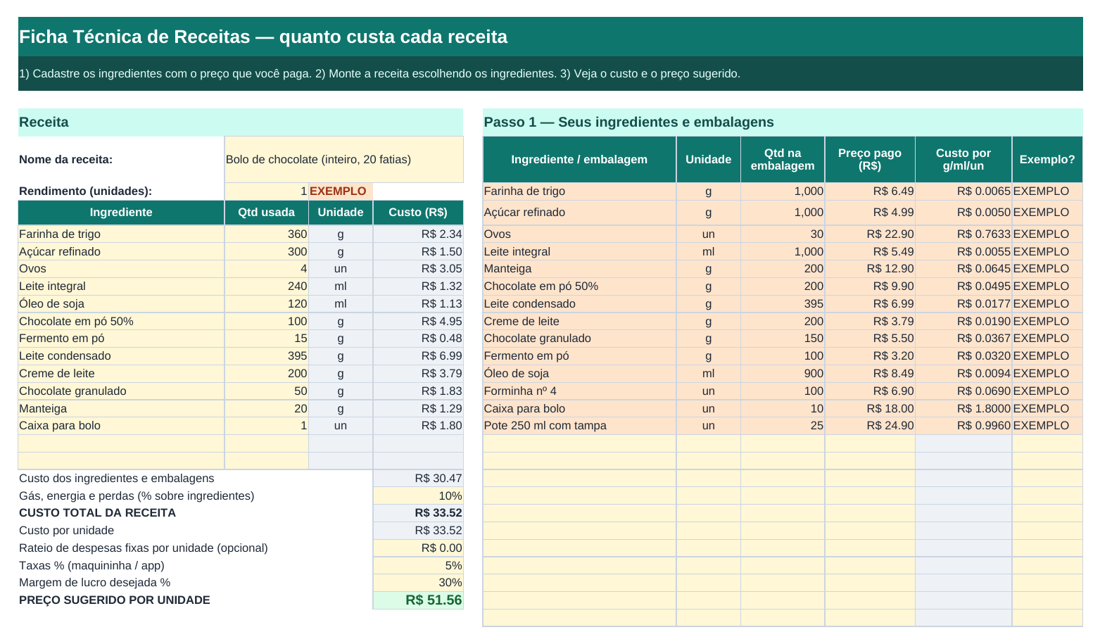1100x644 pixels.
Task: Select "Chocolate granulado" in the Passo 1 table
Action: [579, 338]
